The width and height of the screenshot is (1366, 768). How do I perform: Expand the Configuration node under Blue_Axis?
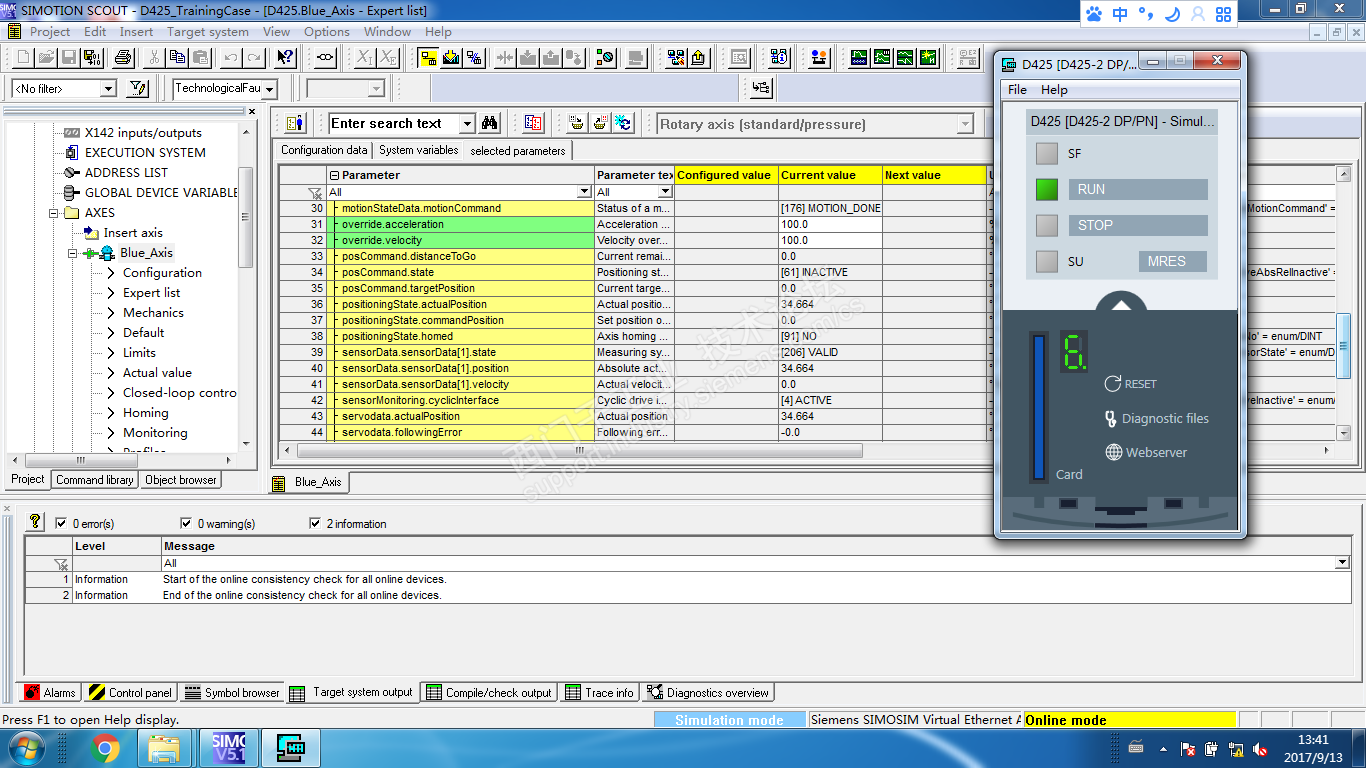pos(111,273)
